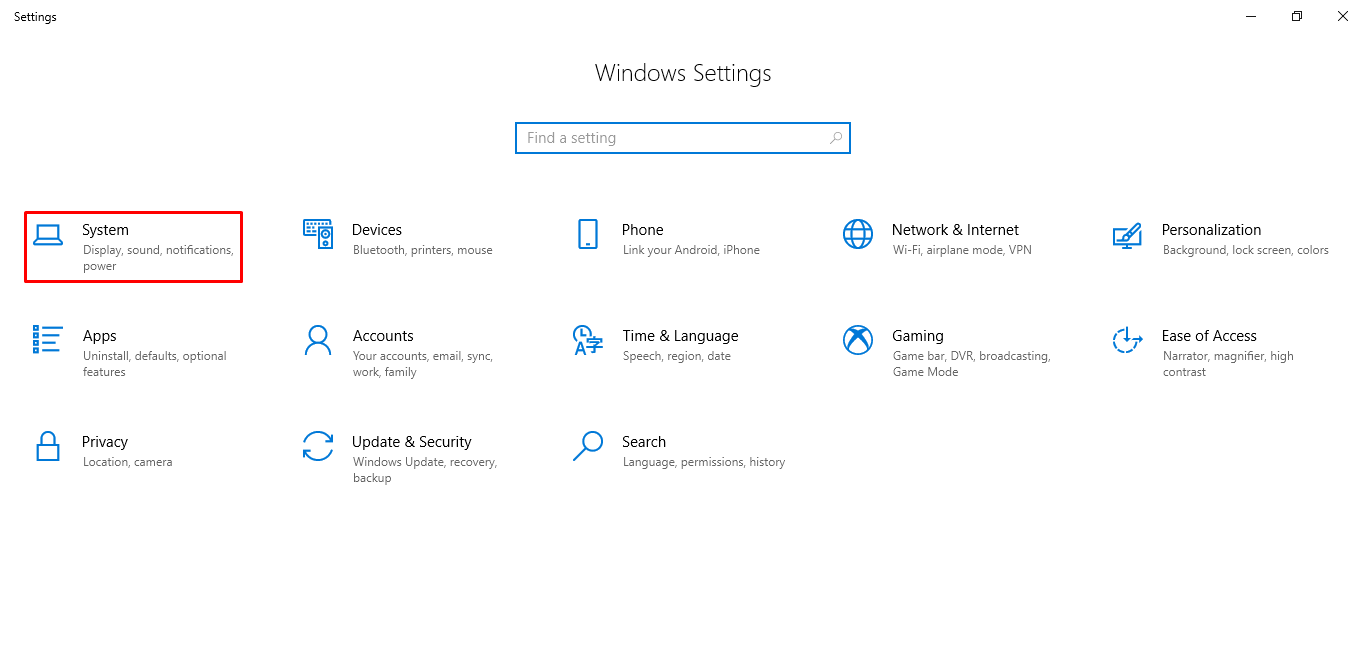Click 'Link your Android, iPhone' description
The image size is (1365, 646).
(x=691, y=250)
